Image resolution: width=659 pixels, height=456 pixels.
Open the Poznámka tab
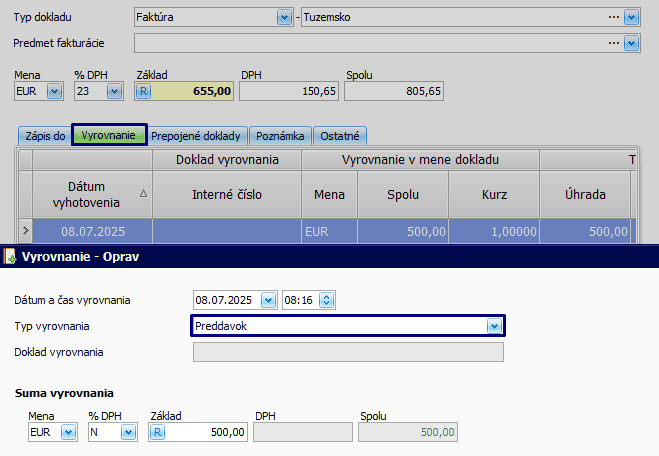pos(280,135)
